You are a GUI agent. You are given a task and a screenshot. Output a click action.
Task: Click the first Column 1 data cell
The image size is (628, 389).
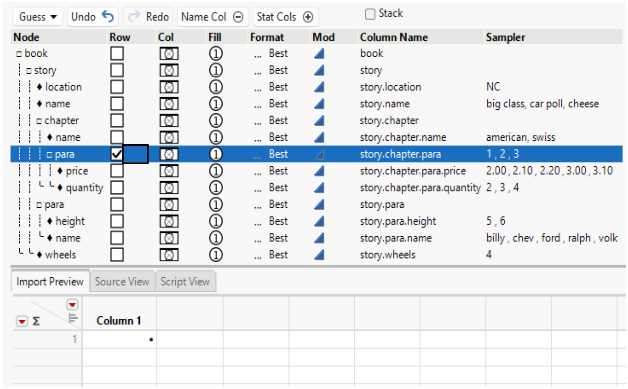tap(119, 340)
